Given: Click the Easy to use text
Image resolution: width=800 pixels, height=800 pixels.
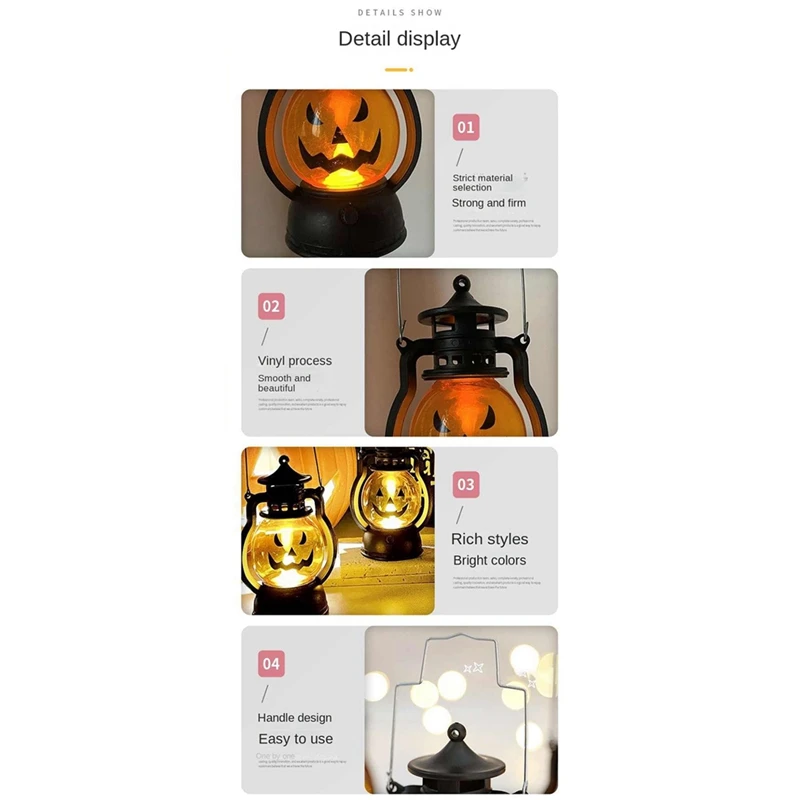Looking at the screenshot, I should click(296, 739).
